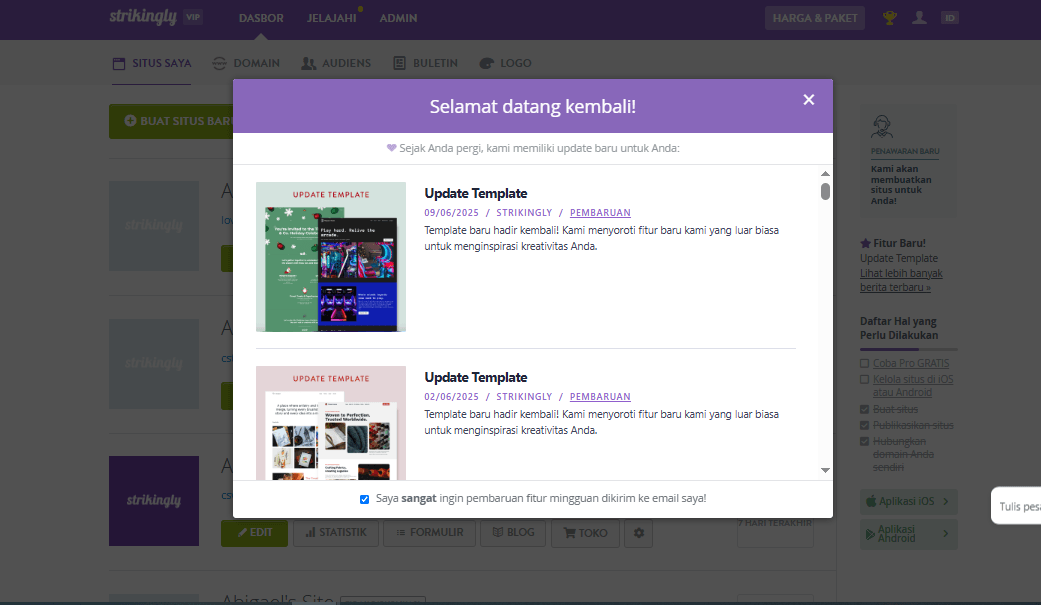
Task: Toggle the Coba Pro GRATIS checkbox
Action: [x=864, y=363]
